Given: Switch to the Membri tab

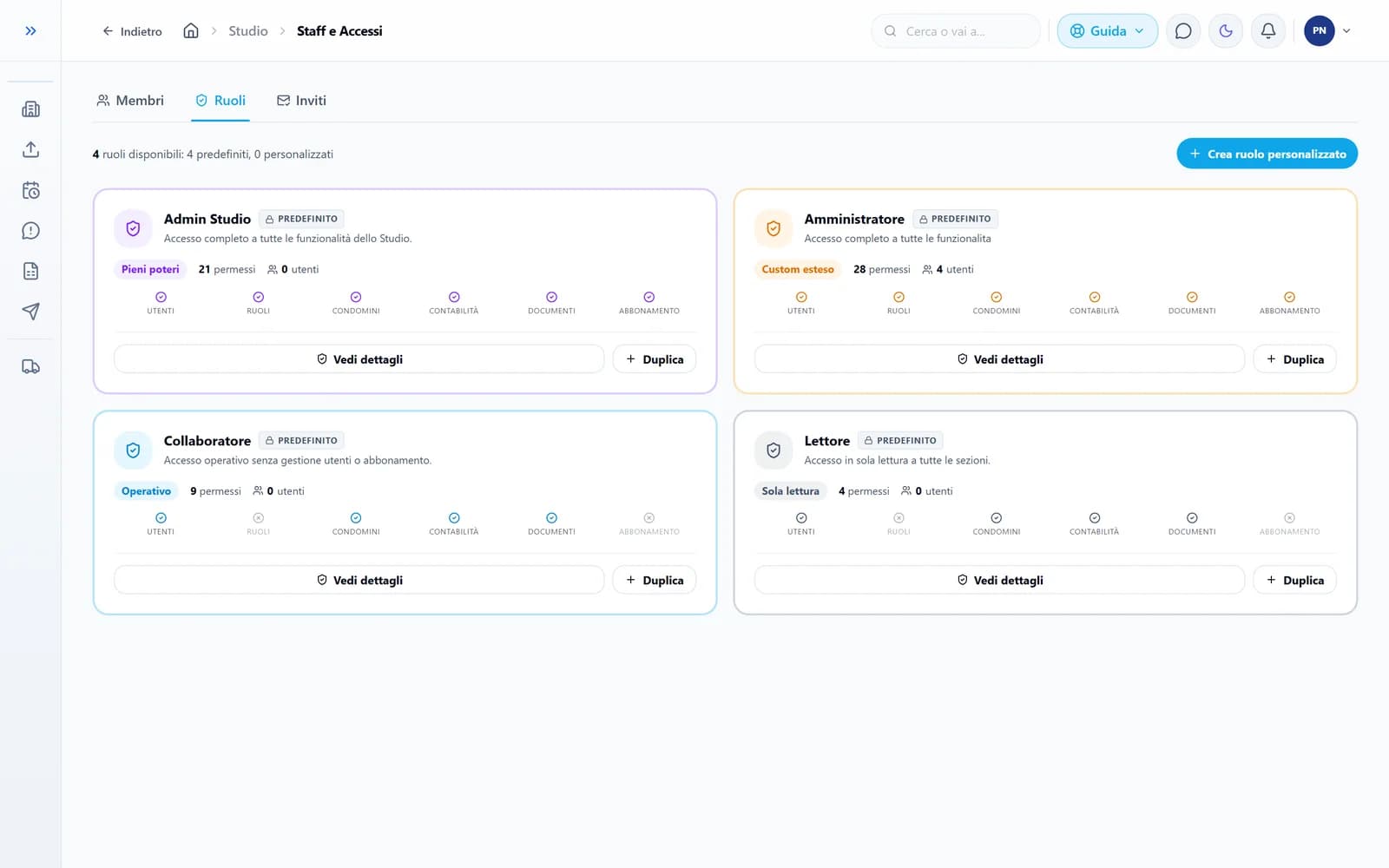Looking at the screenshot, I should click(130, 101).
